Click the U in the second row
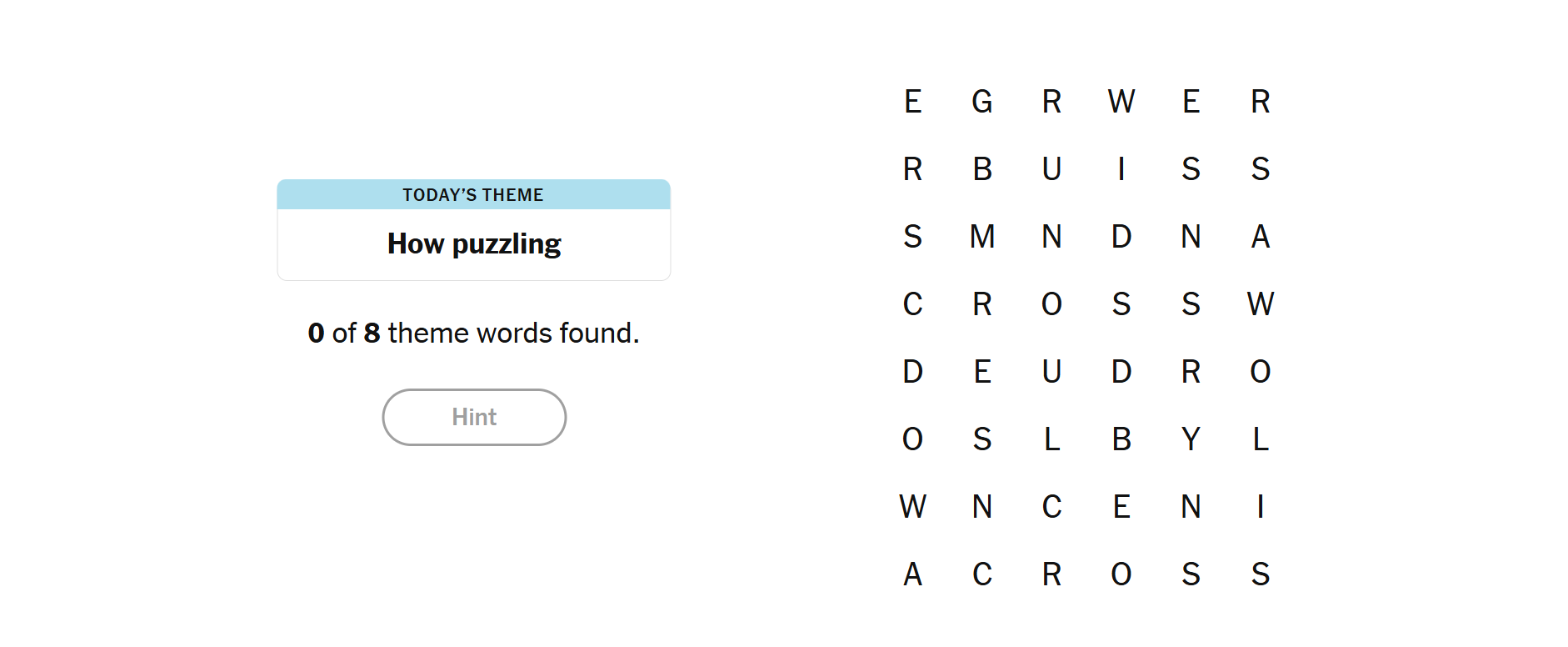The height and width of the screenshot is (647, 1568). 1051,169
